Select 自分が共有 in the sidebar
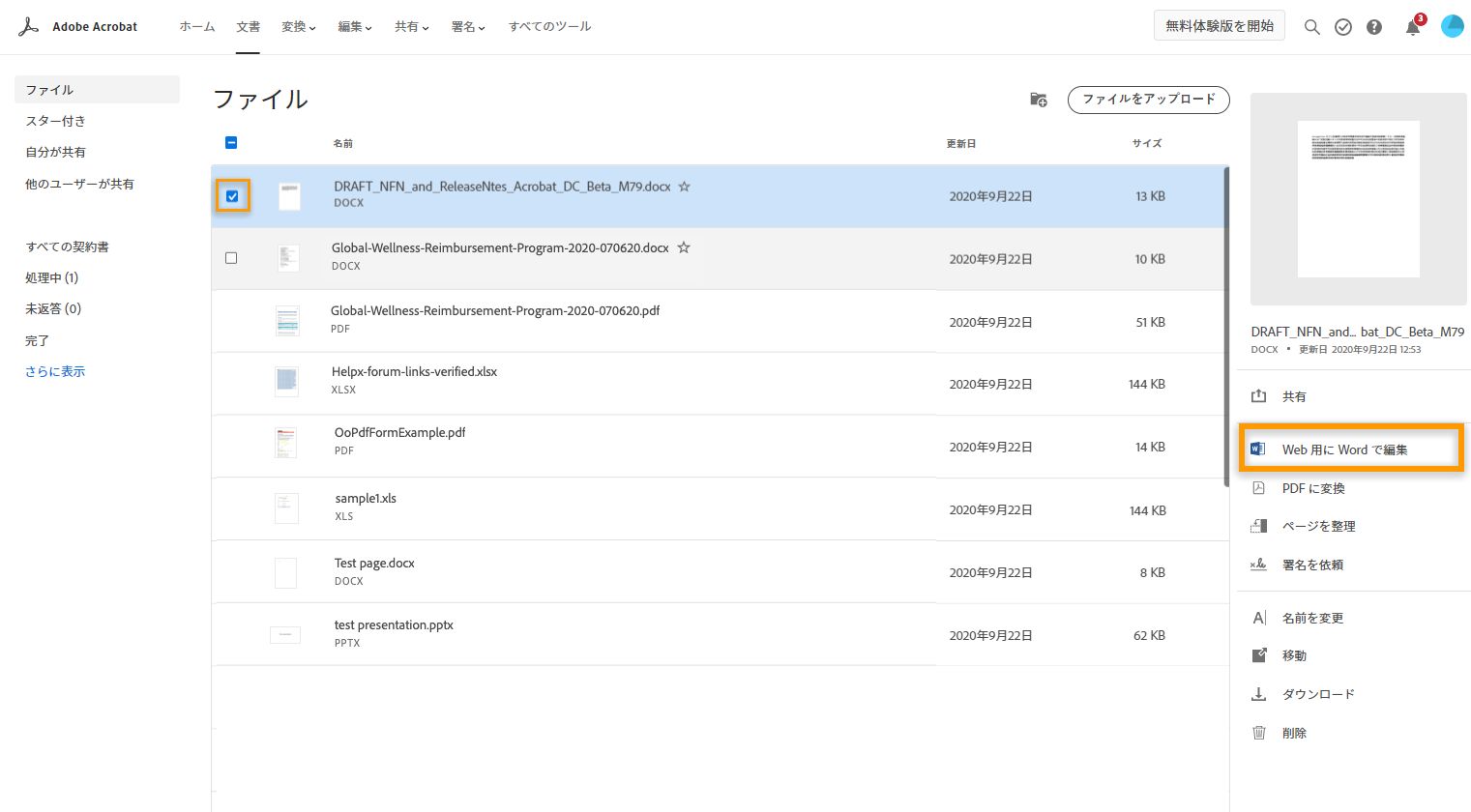The image size is (1471, 812). click(x=56, y=152)
